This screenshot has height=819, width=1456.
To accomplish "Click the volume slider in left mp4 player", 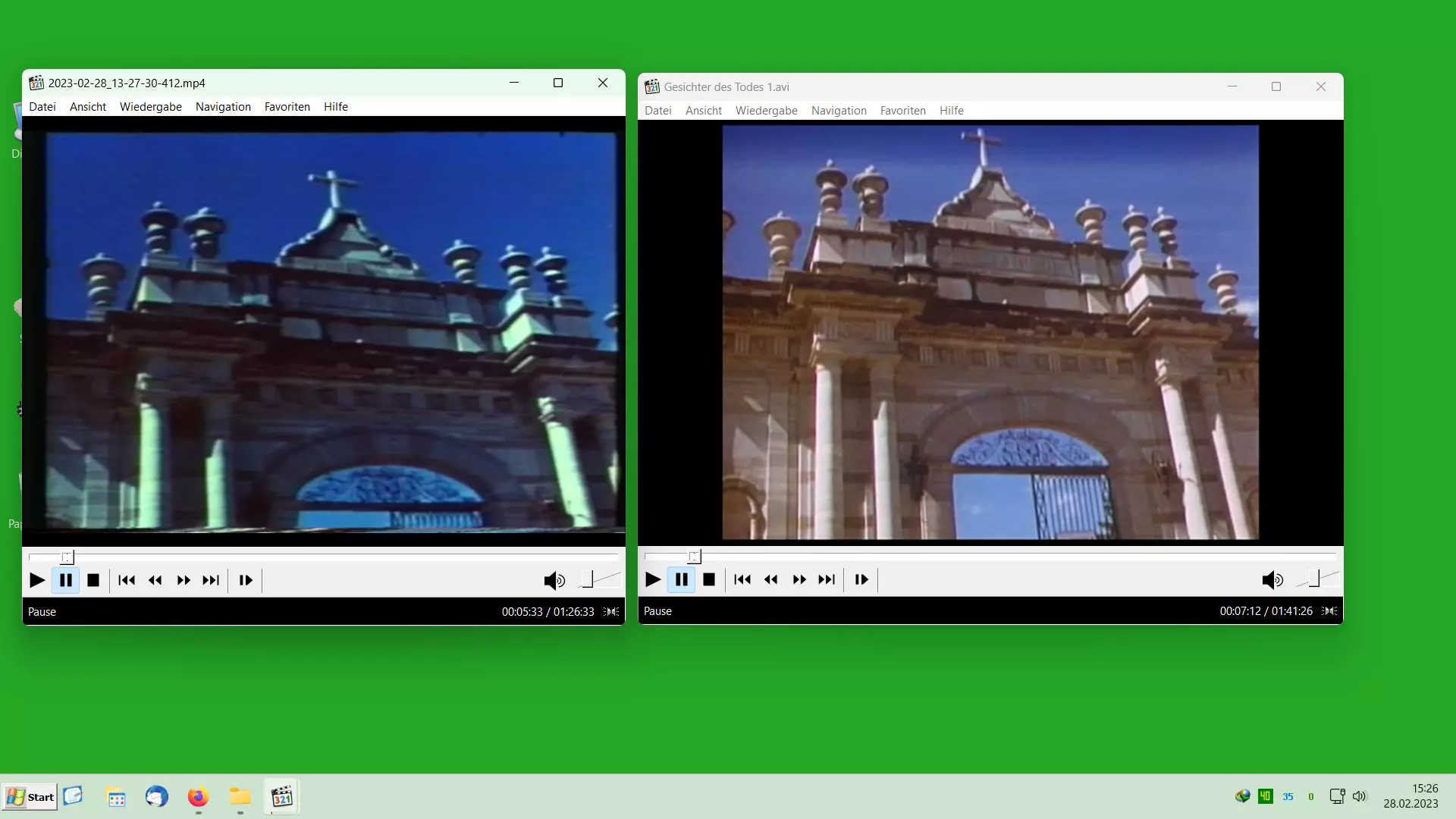I will 600,580.
